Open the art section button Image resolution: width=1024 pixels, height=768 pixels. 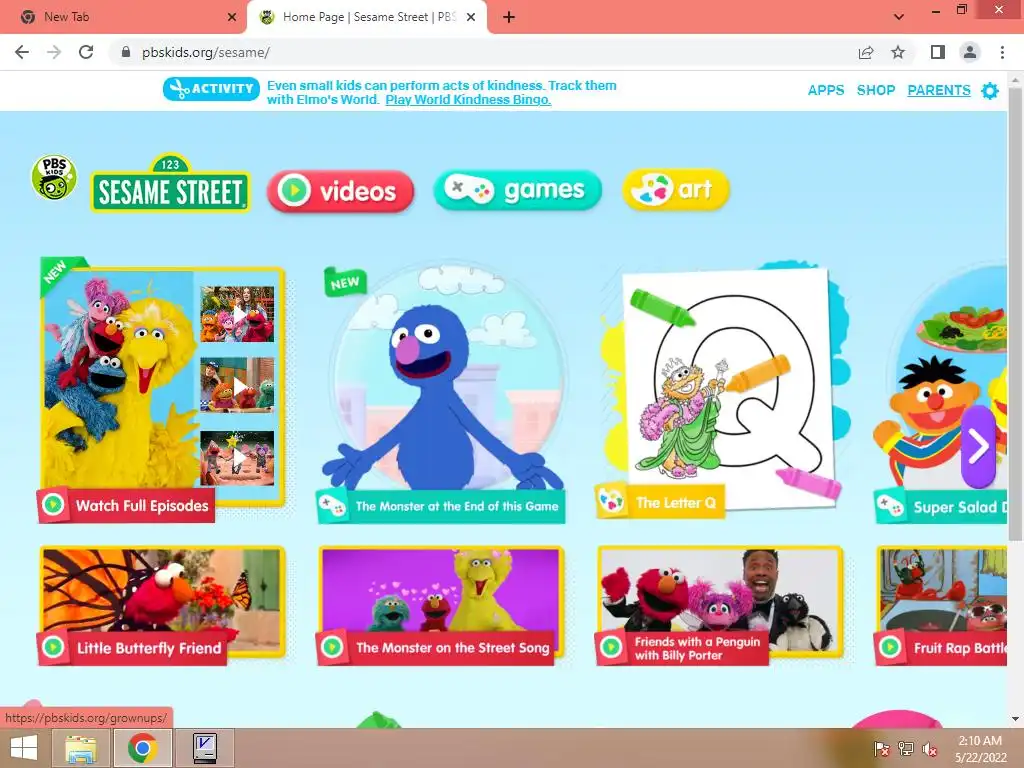[676, 189]
